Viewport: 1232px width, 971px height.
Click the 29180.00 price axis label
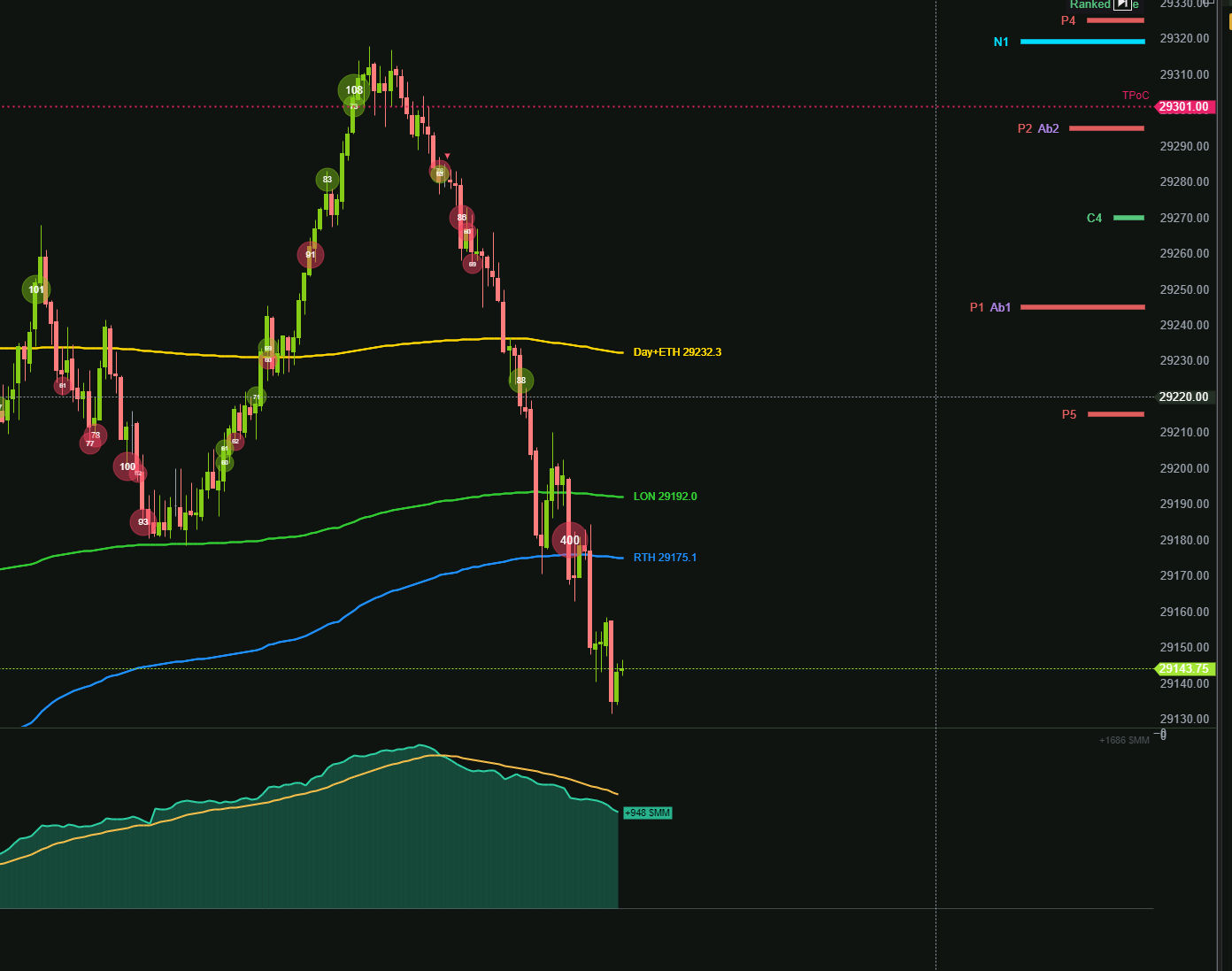tap(1184, 540)
